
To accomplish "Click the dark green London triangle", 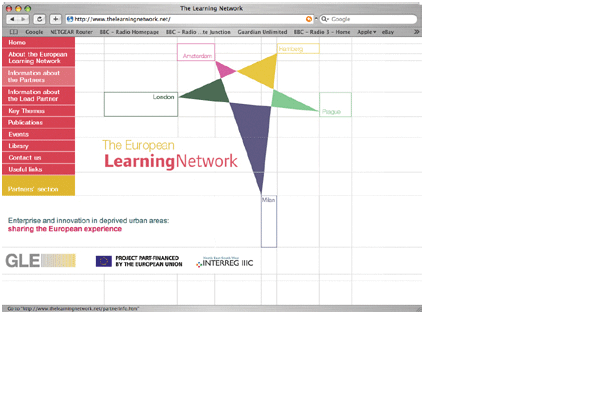I will (212, 93).
